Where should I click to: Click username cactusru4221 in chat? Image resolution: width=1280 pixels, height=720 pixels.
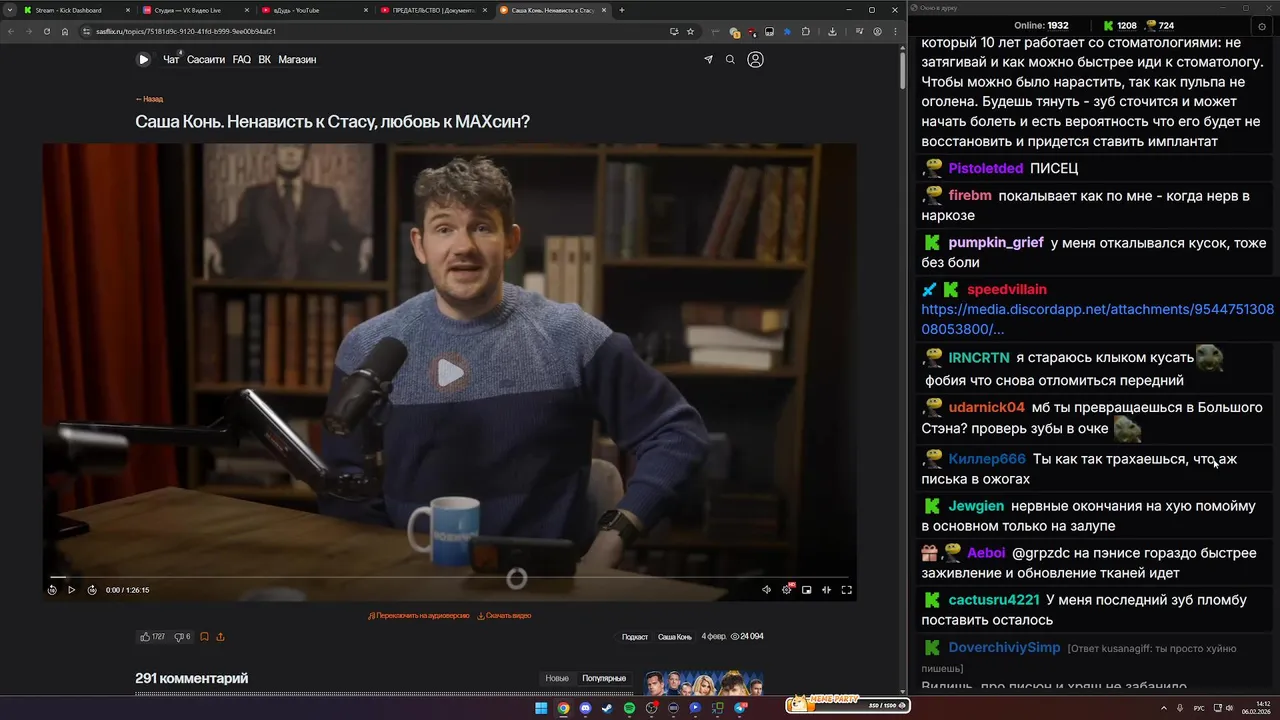(x=994, y=600)
